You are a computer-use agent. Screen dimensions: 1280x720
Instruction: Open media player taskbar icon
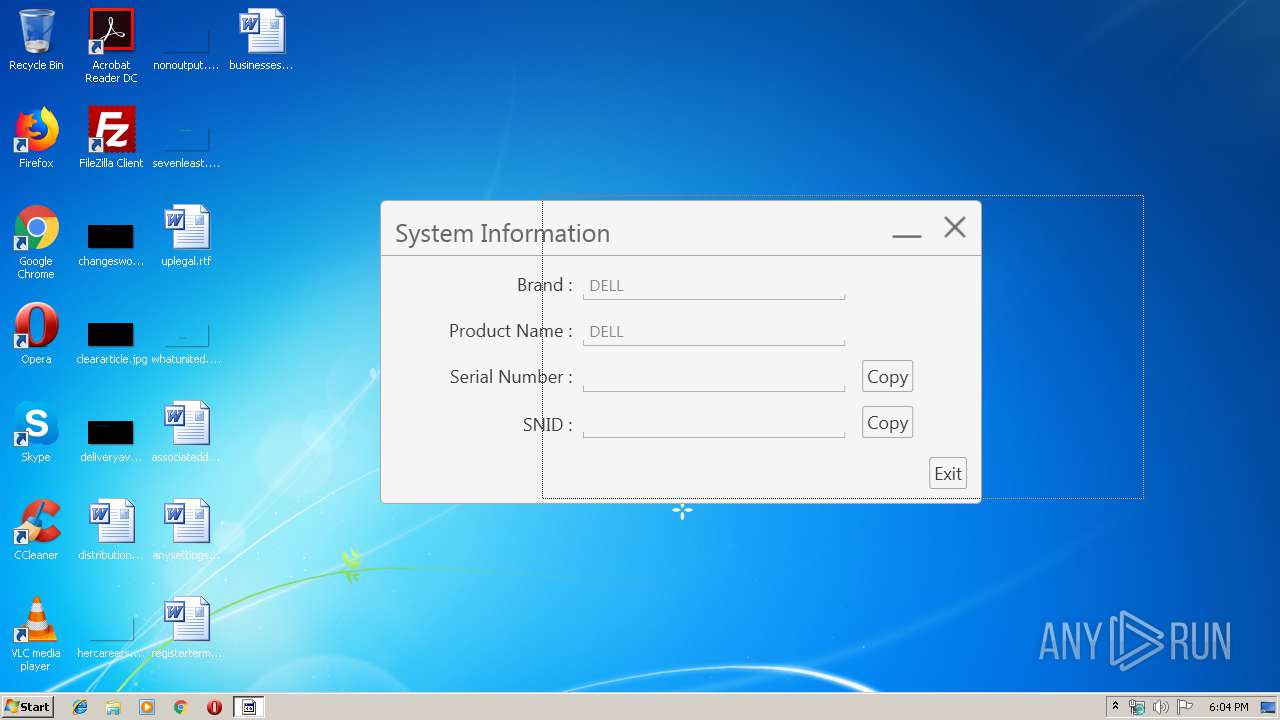[x=147, y=707]
